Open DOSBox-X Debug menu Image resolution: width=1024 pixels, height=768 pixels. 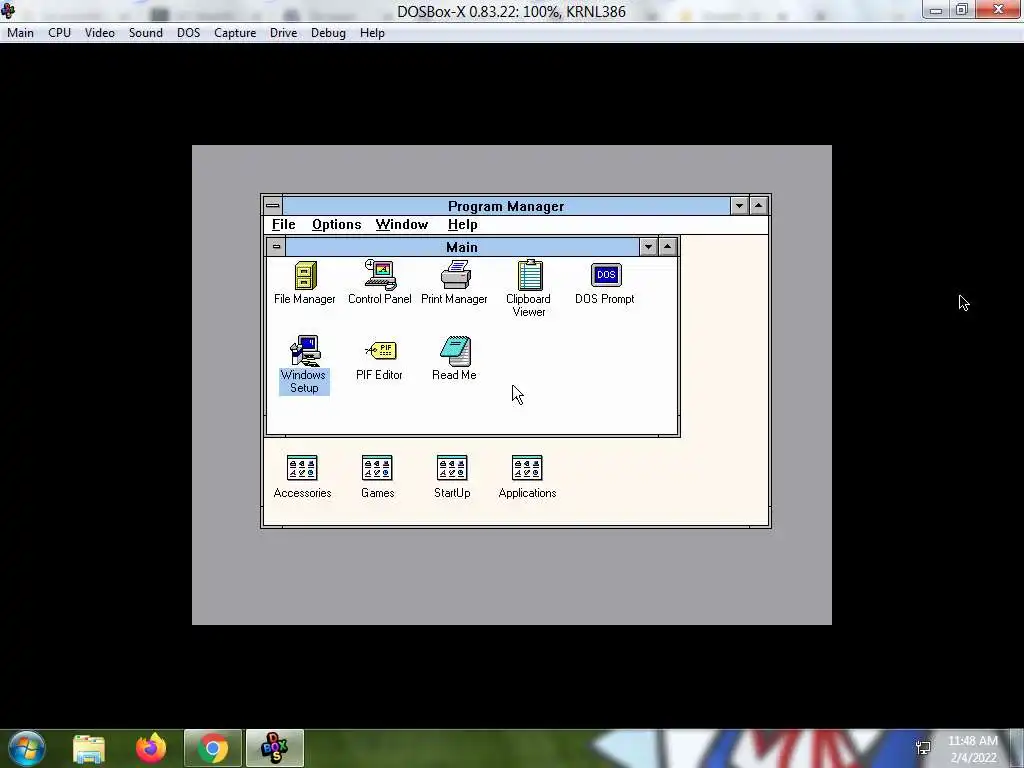(x=328, y=33)
